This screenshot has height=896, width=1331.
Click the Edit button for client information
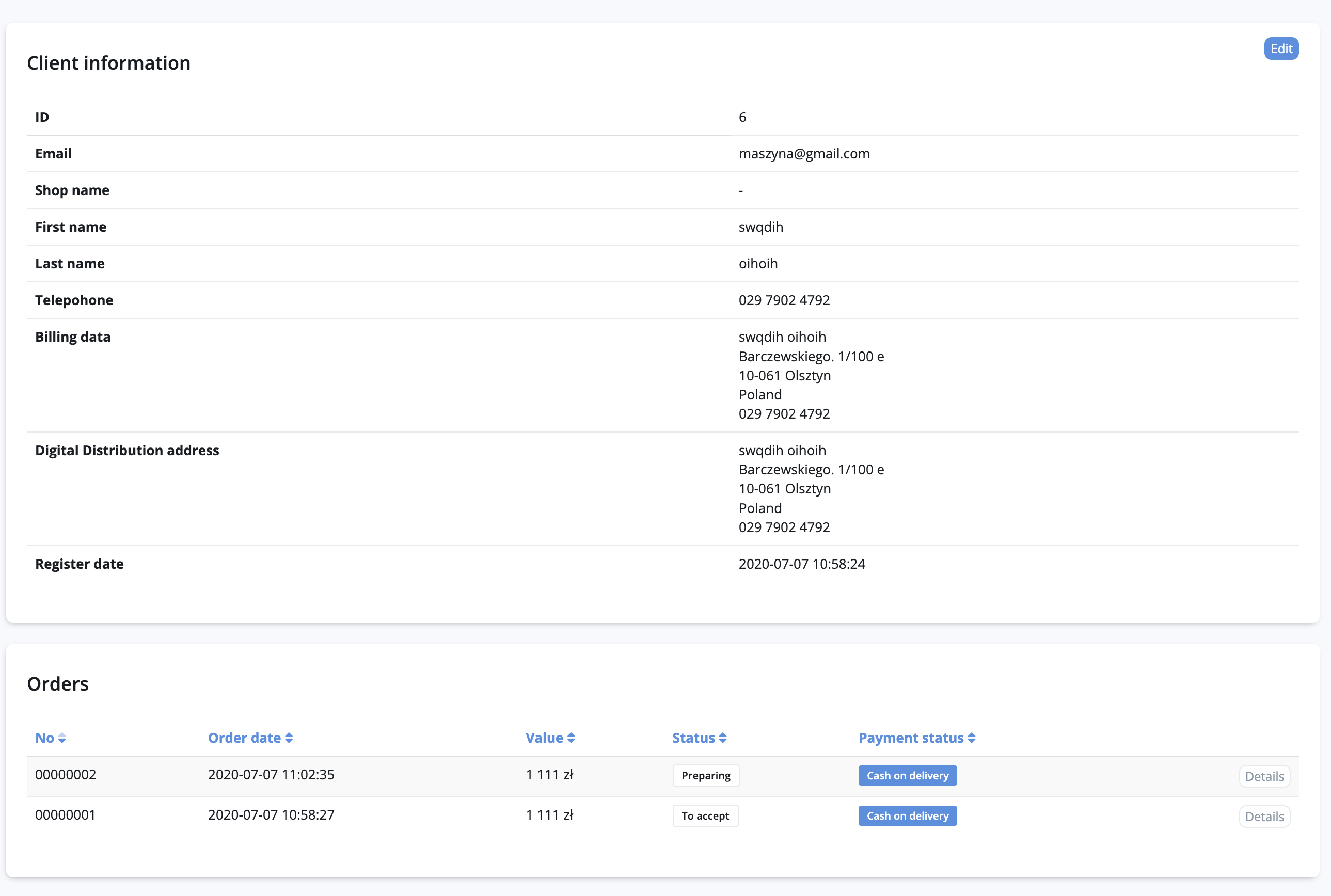point(1281,49)
